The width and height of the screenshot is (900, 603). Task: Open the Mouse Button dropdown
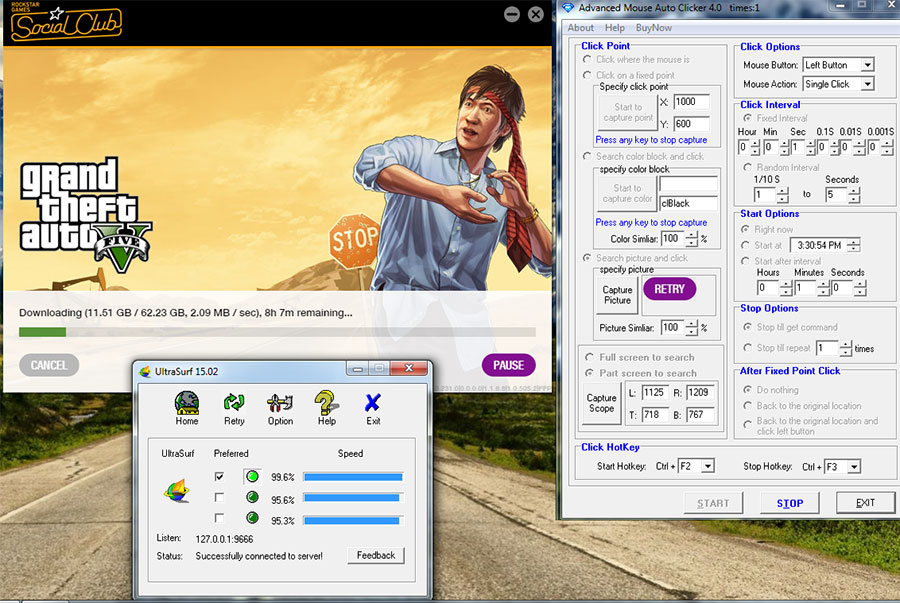(x=867, y=65)
